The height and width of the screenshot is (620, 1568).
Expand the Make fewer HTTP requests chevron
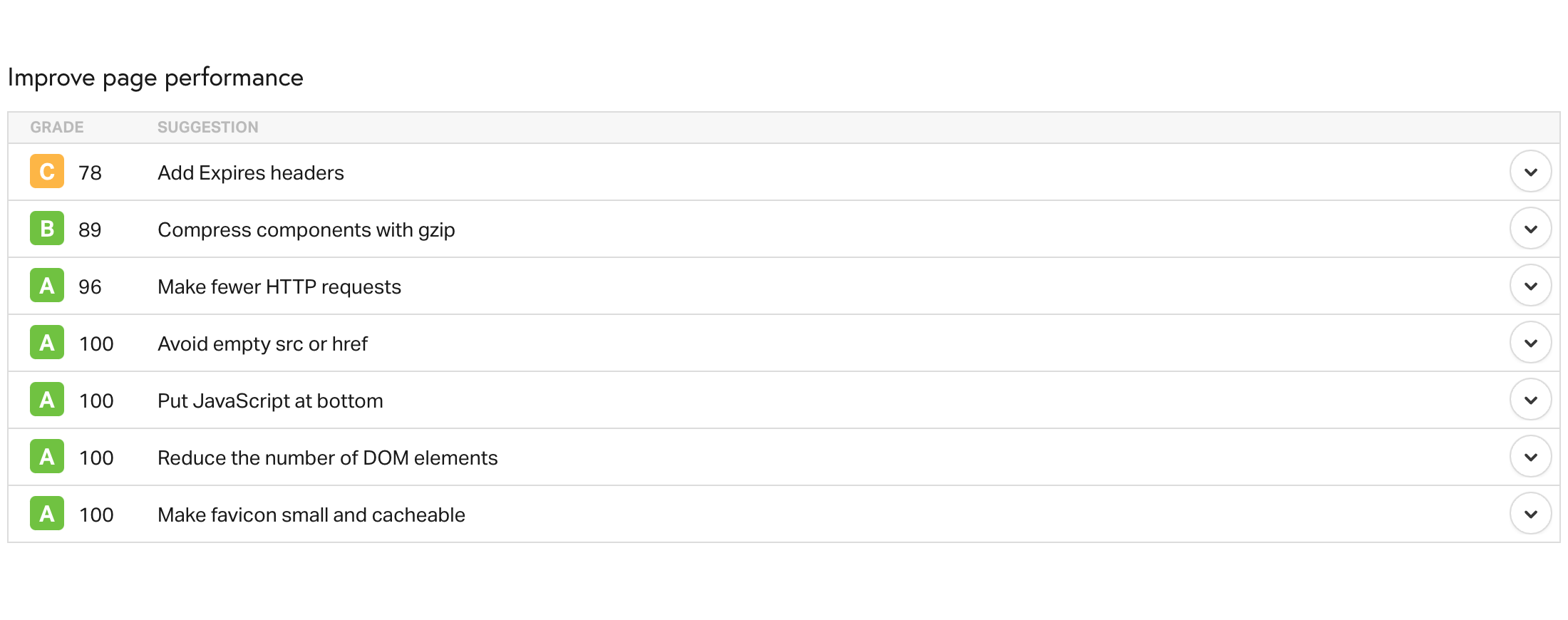tap(1530, 286)
